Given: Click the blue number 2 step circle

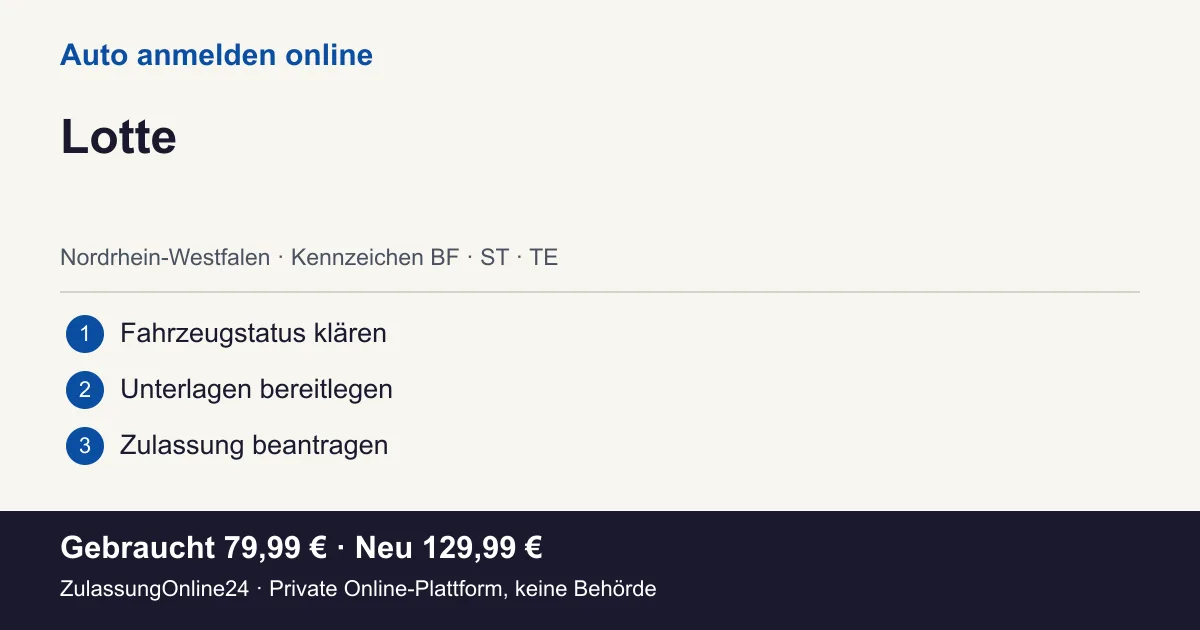Looking at the screenshot, I should coord(85,390).
